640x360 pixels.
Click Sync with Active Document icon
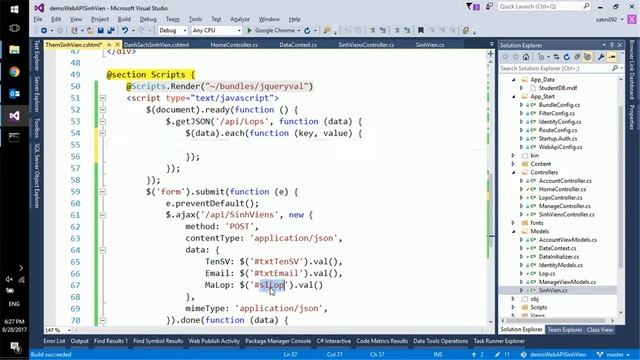[556, 57]
